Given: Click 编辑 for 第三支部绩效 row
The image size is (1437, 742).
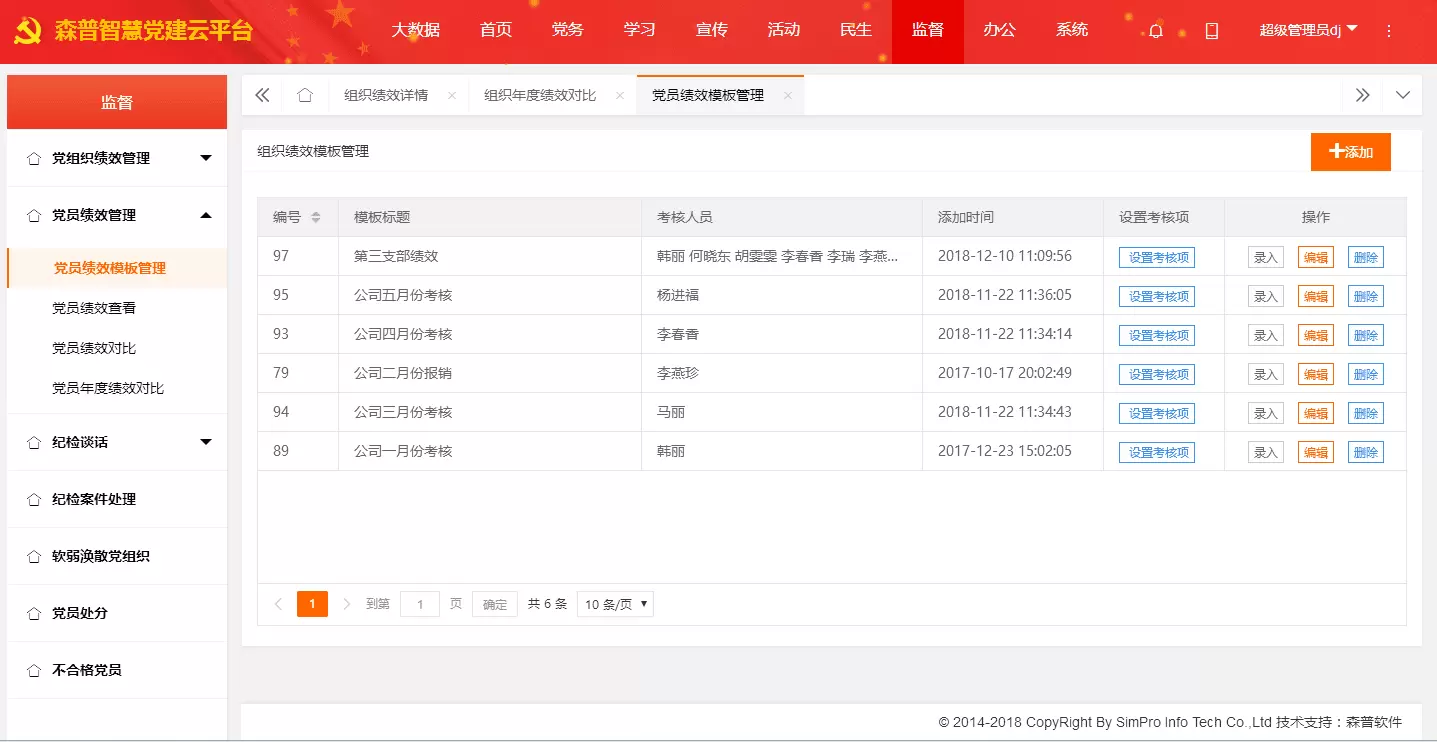Looking at the screenshot, I should (x=1316, y=257).
